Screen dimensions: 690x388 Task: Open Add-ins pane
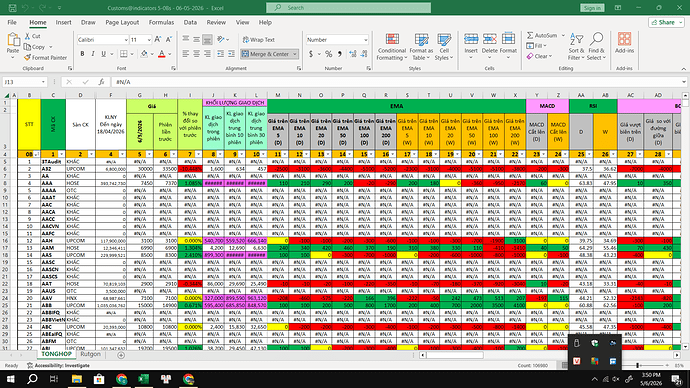pos(624,43)
